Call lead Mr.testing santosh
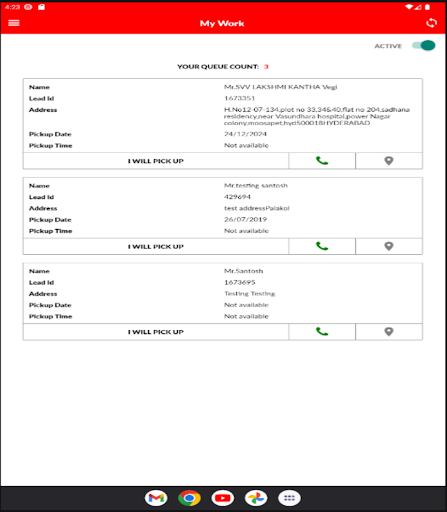447x512 pixels. (322, 246)
